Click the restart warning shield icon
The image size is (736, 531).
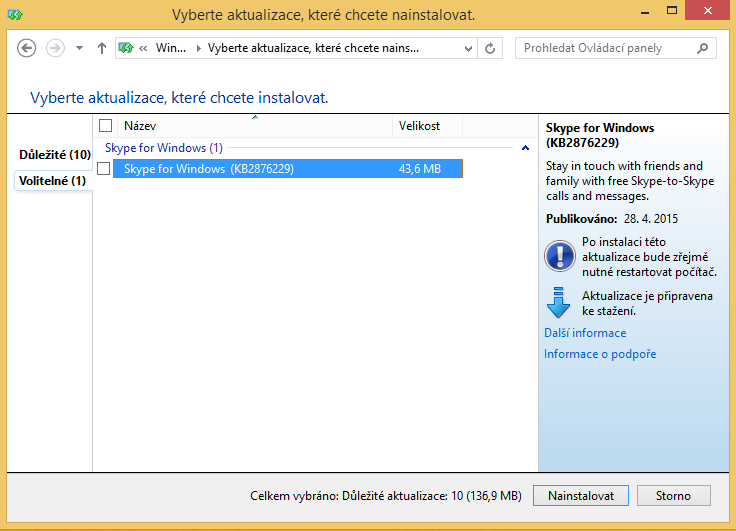[558, 256]
